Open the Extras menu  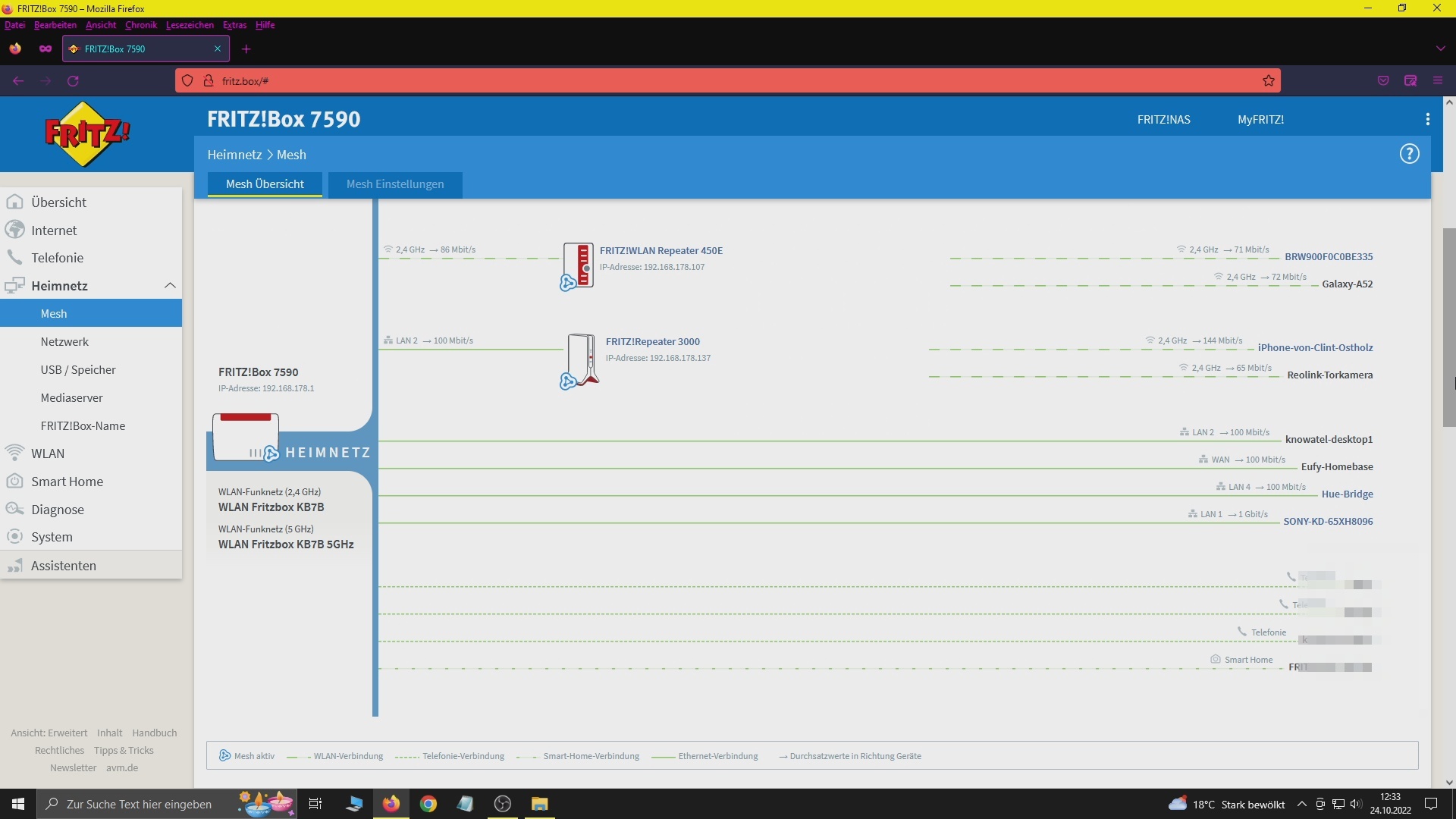(234, 25)
